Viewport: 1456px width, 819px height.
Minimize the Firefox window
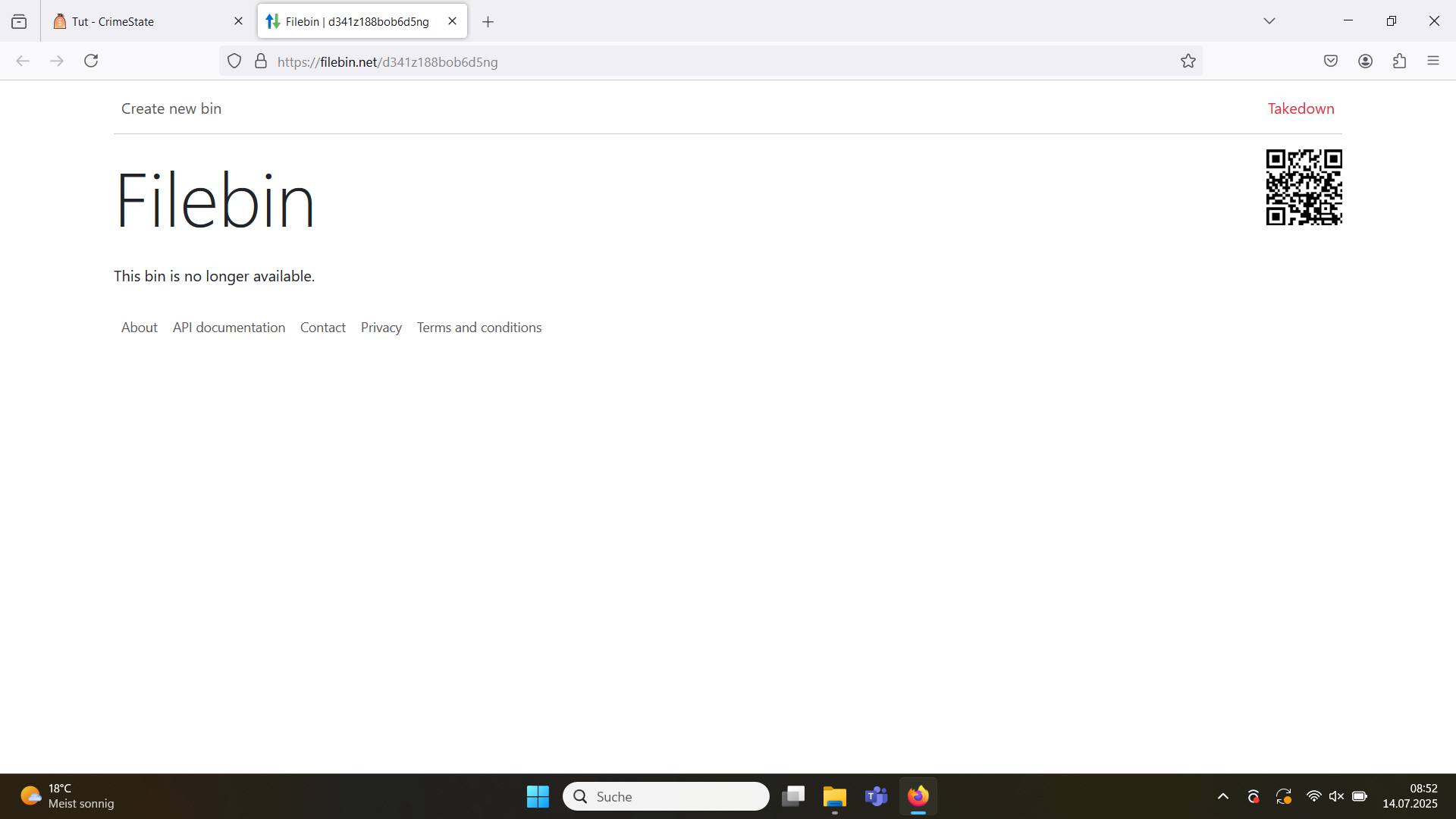1348,21
